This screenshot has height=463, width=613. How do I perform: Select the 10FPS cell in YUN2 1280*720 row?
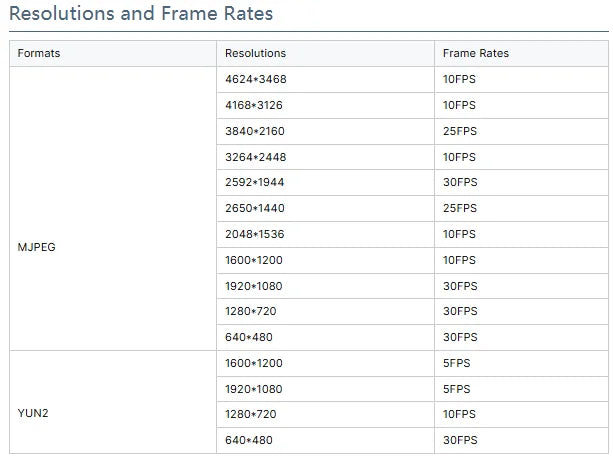(522, 414)
